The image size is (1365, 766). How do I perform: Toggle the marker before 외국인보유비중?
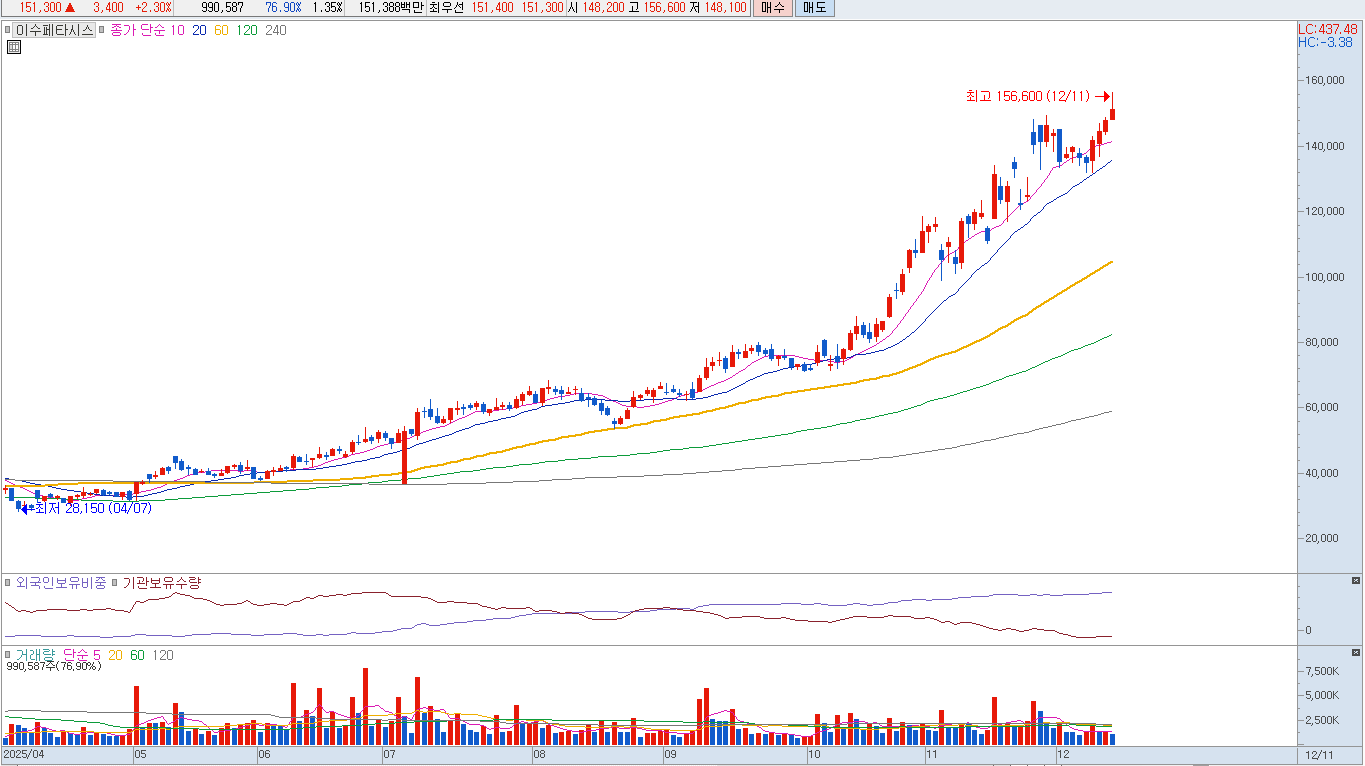8,583
